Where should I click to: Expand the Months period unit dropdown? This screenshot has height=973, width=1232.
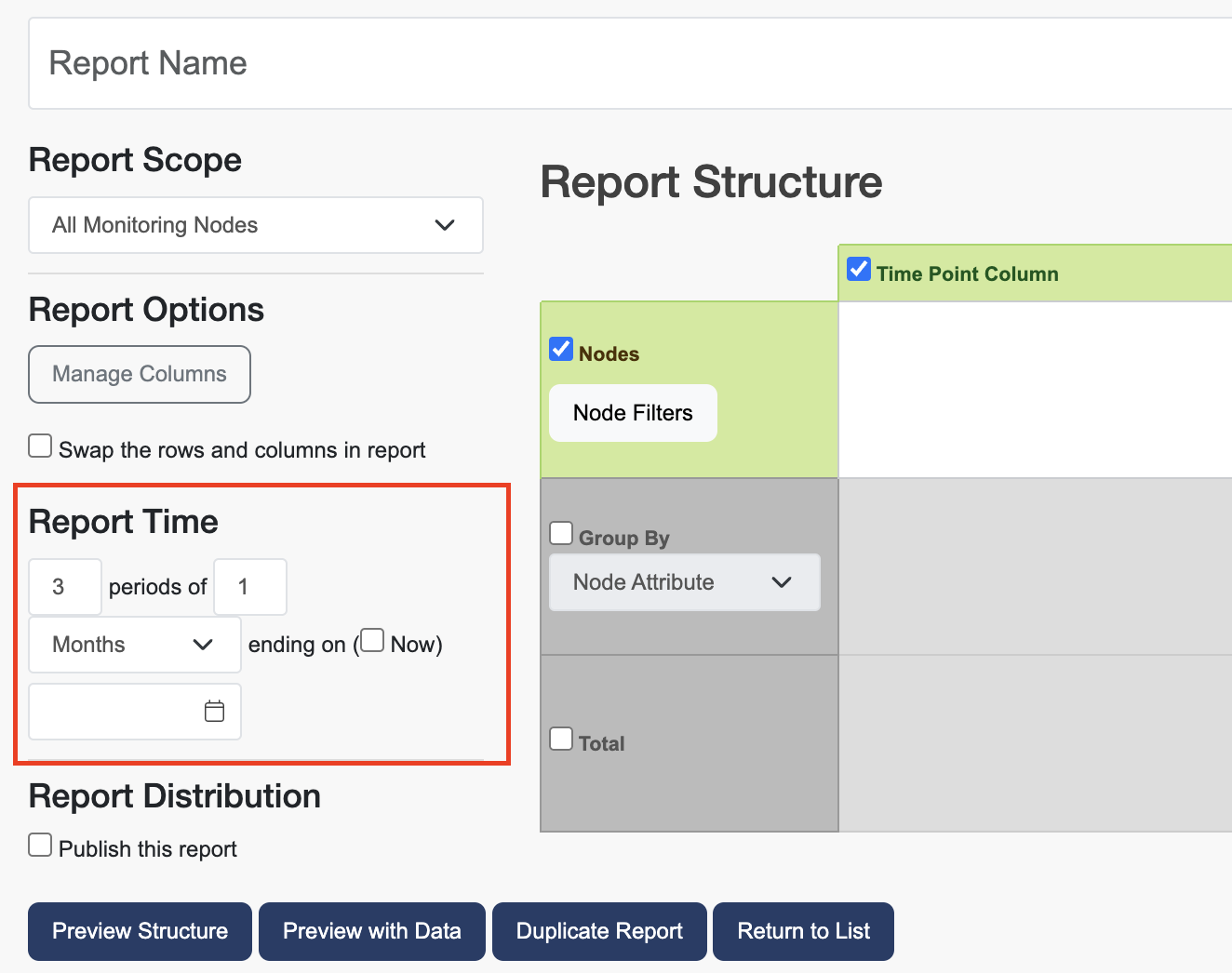click(x=135, y=645)
